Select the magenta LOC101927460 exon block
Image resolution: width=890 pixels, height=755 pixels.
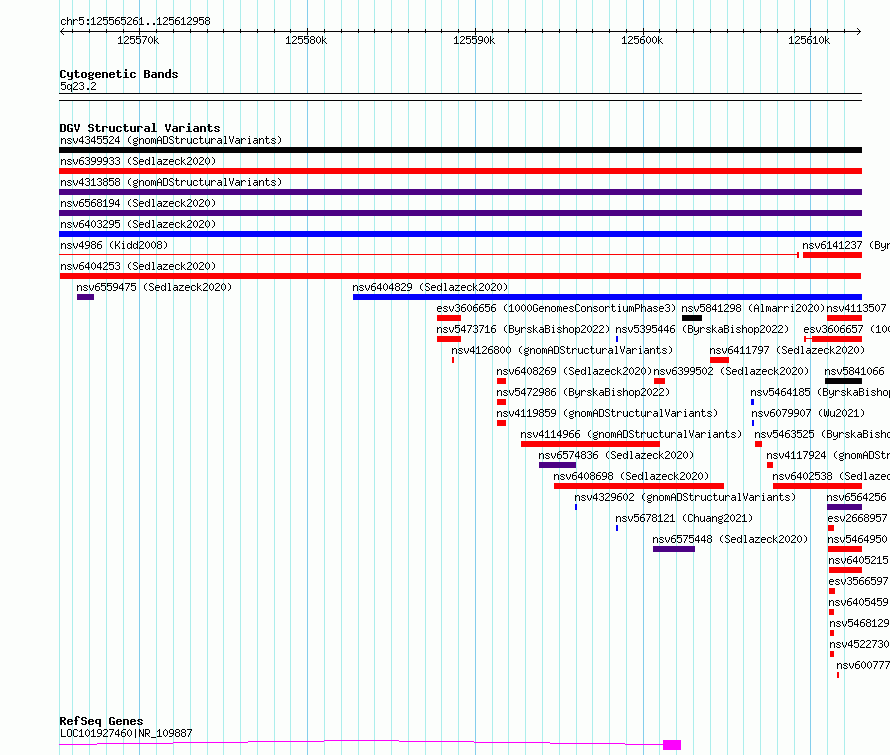[672, 745]
